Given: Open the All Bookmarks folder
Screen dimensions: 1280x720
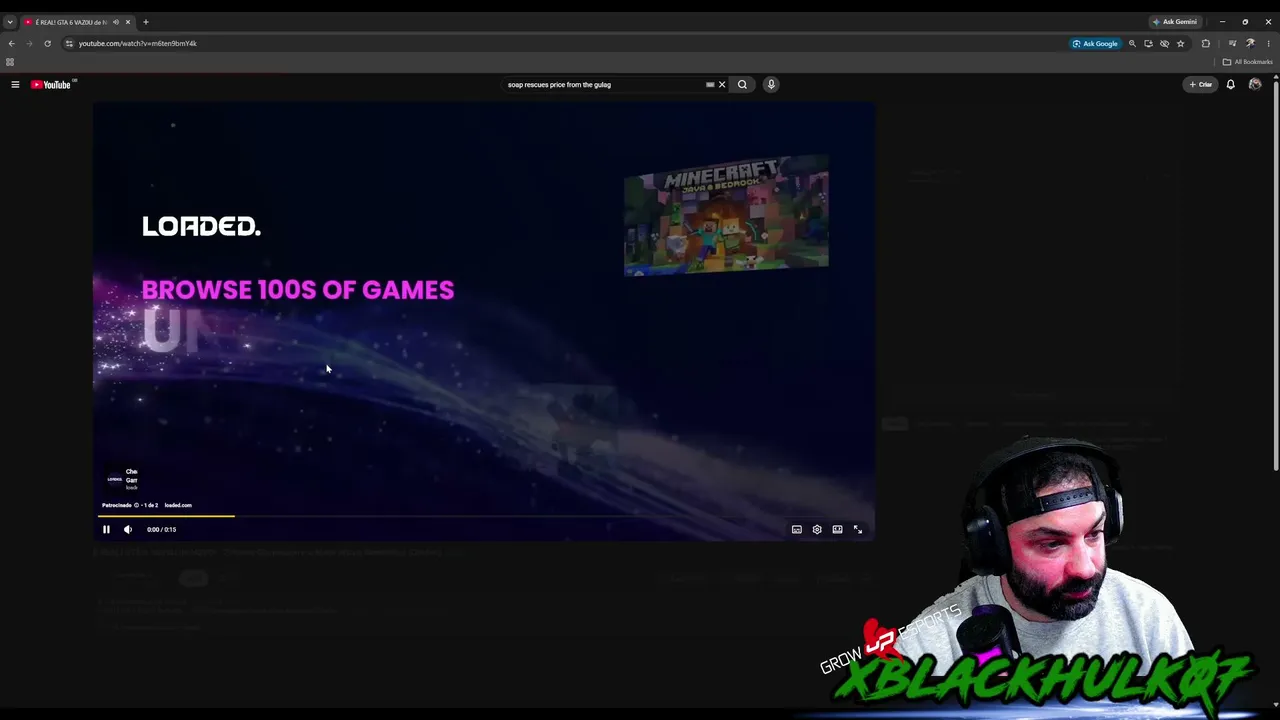Looking at the screenshot, I should pos(1247,62).
